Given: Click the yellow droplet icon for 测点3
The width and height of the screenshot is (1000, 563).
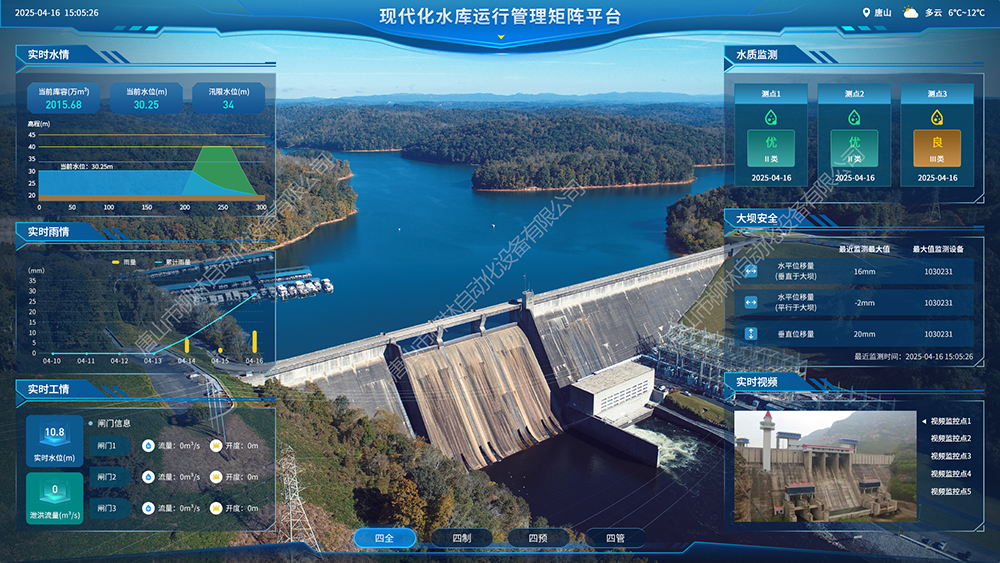Looking at the screenshot, I should tap(937, 116).
